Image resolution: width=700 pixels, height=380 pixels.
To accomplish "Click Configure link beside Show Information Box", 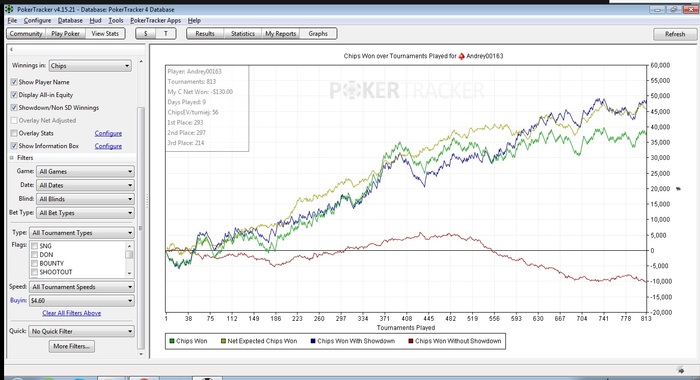I will click(x=108, y=146).
